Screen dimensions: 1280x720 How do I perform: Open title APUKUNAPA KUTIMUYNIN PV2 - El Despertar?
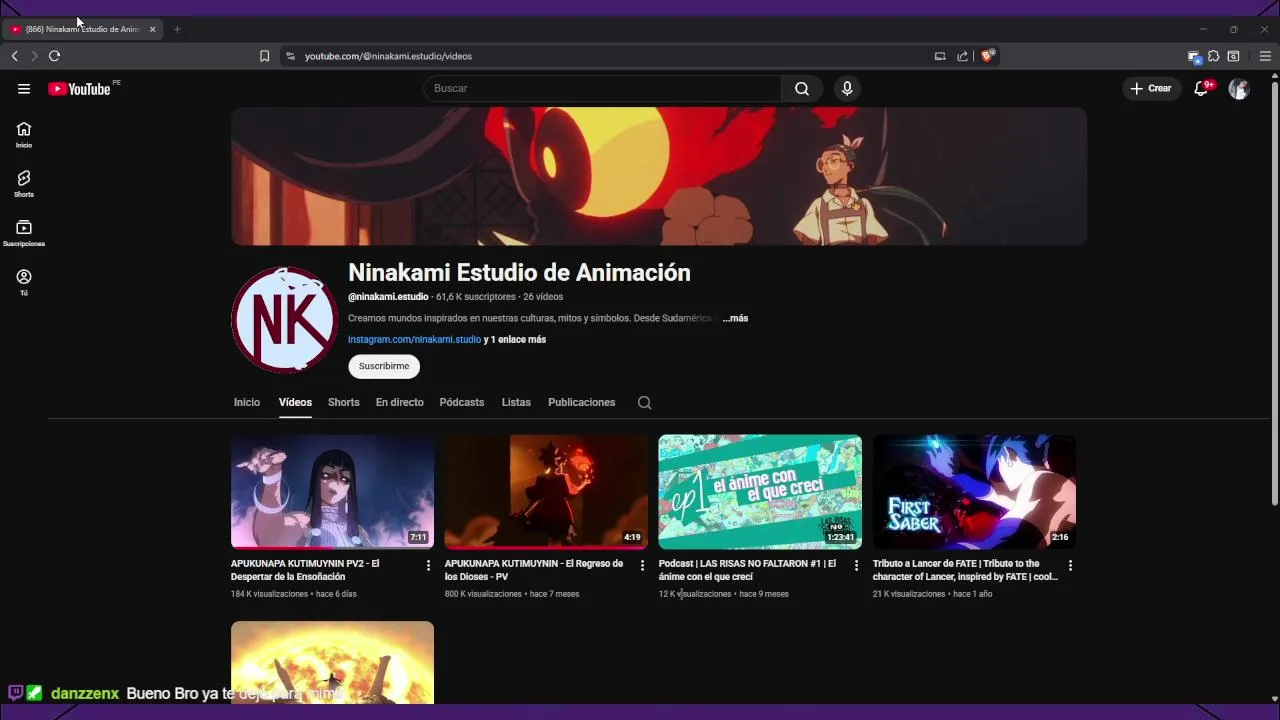(305, 570)
